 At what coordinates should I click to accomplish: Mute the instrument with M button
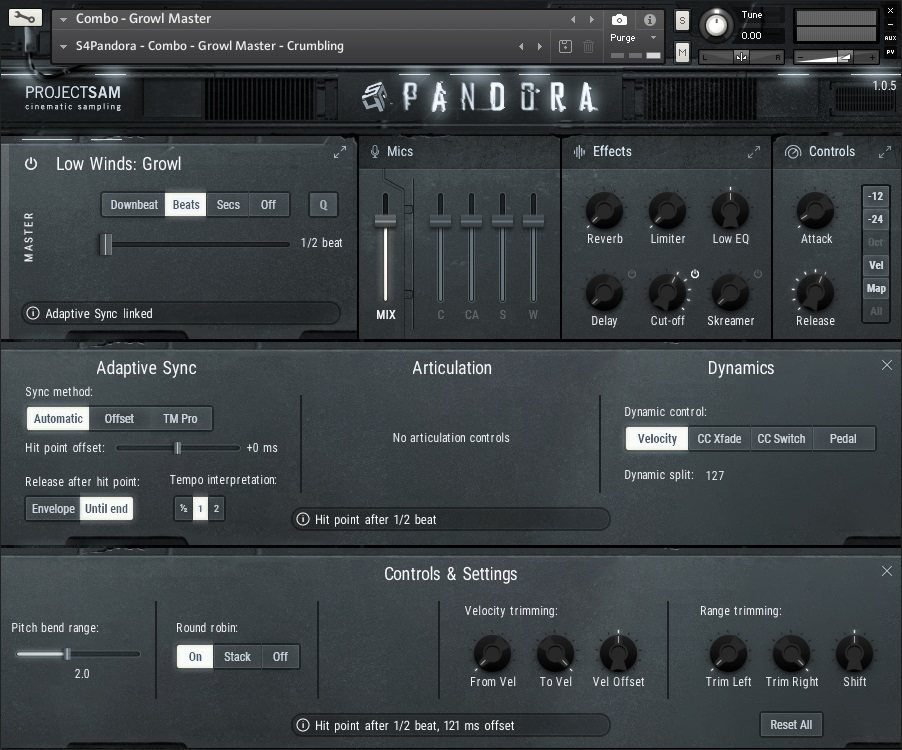click(x=682, y=51)
